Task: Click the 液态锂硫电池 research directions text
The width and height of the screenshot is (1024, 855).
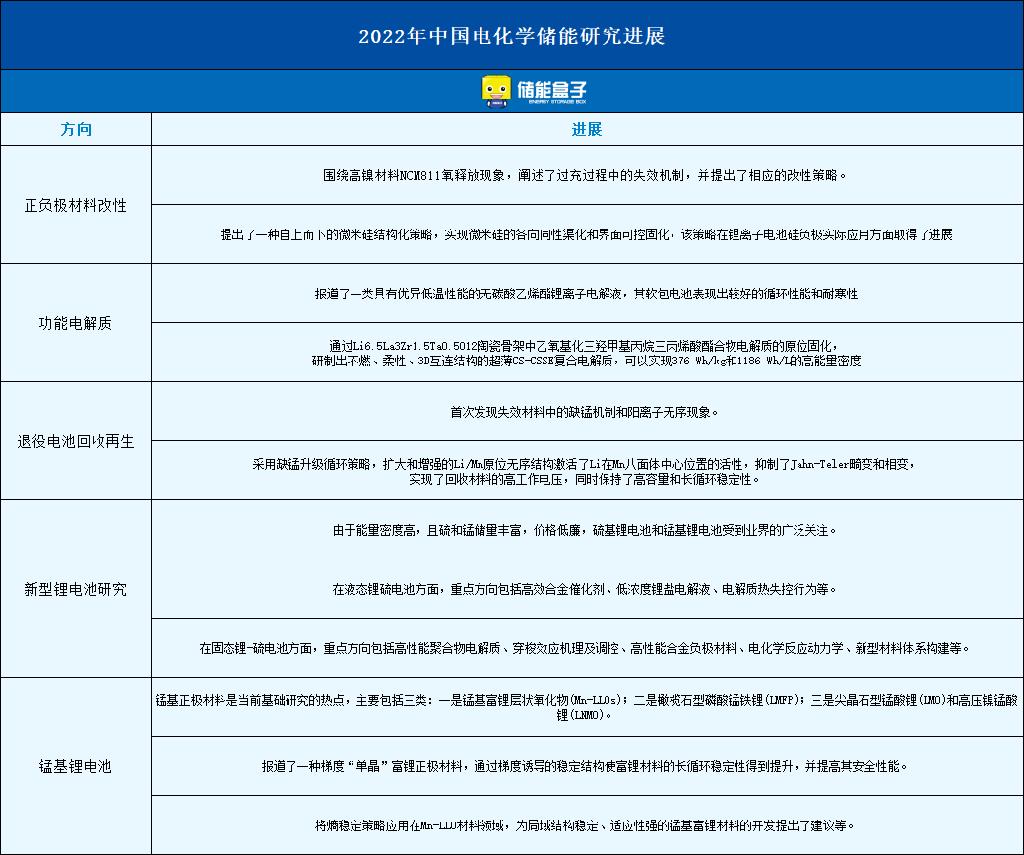Action: tap(586, 589)
